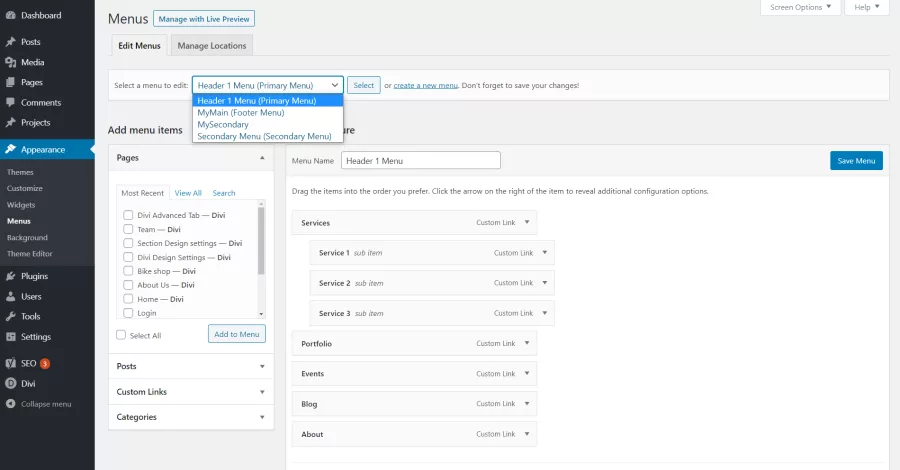Tick the Select All checkbox
Screen dimensions: 900x470
[x=121, y=335]
